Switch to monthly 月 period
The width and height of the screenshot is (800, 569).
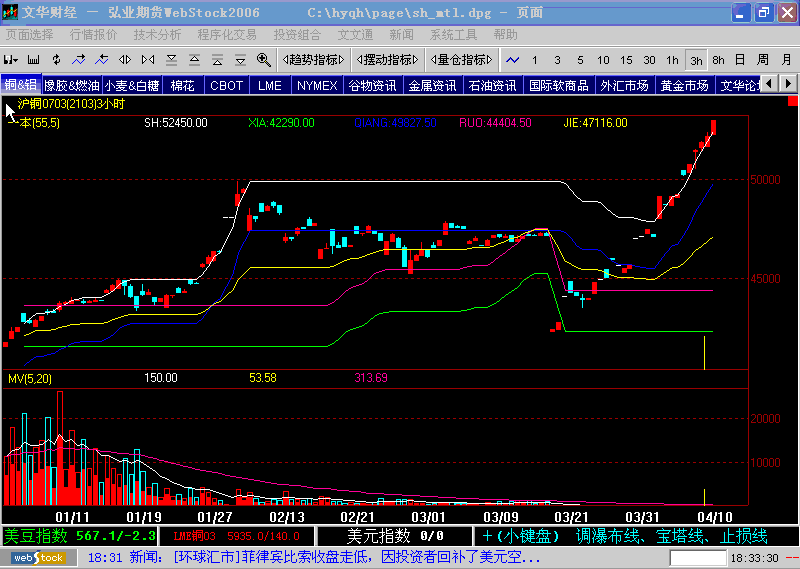(x=786, y=60)
